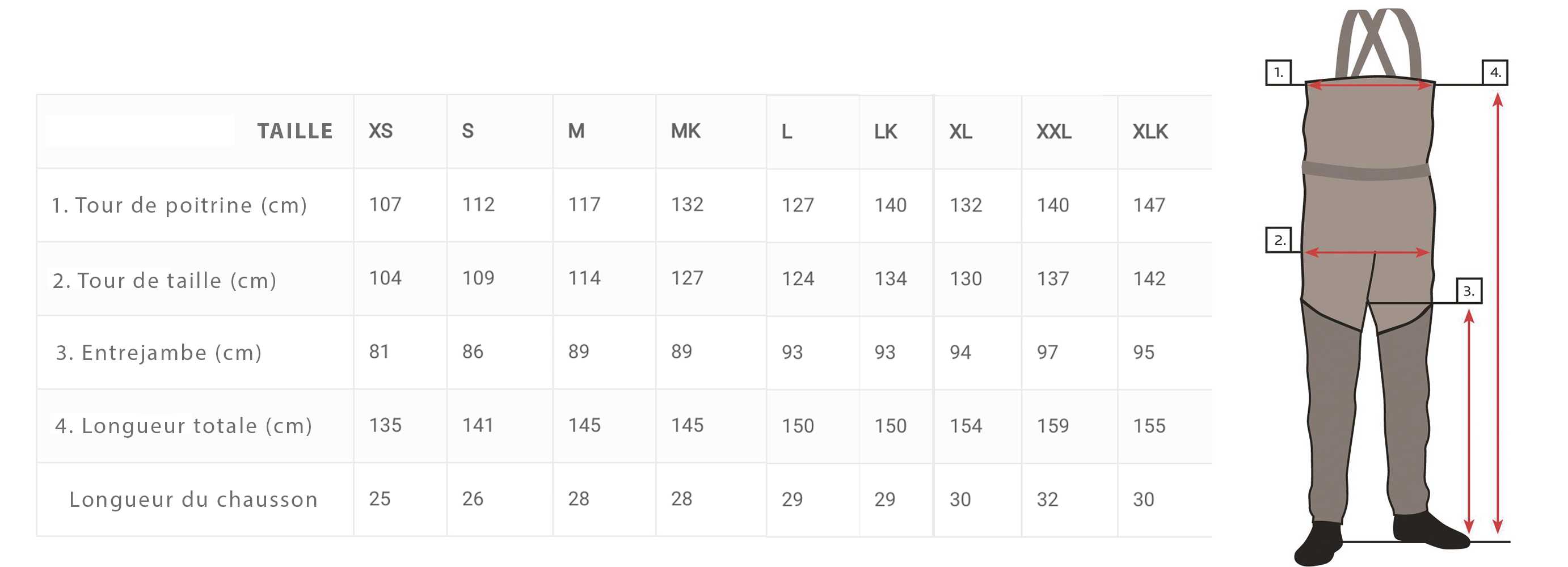
Task: Click the total length value 159
Action: tap(1052, 425)
